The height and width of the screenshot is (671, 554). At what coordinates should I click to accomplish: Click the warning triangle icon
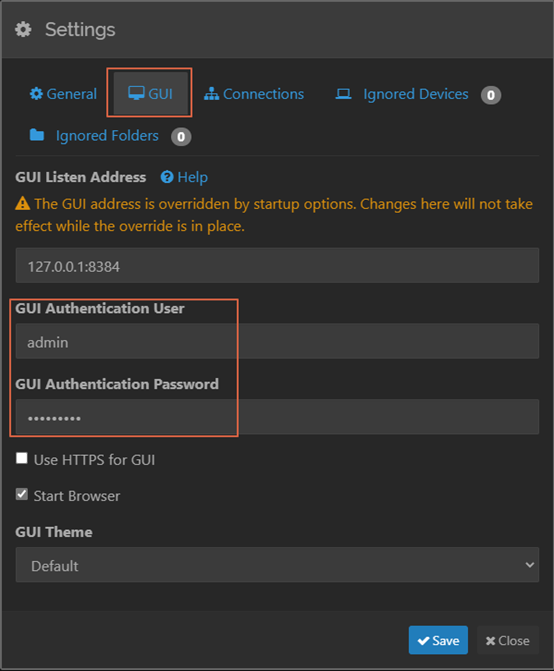tap(23, 204)
